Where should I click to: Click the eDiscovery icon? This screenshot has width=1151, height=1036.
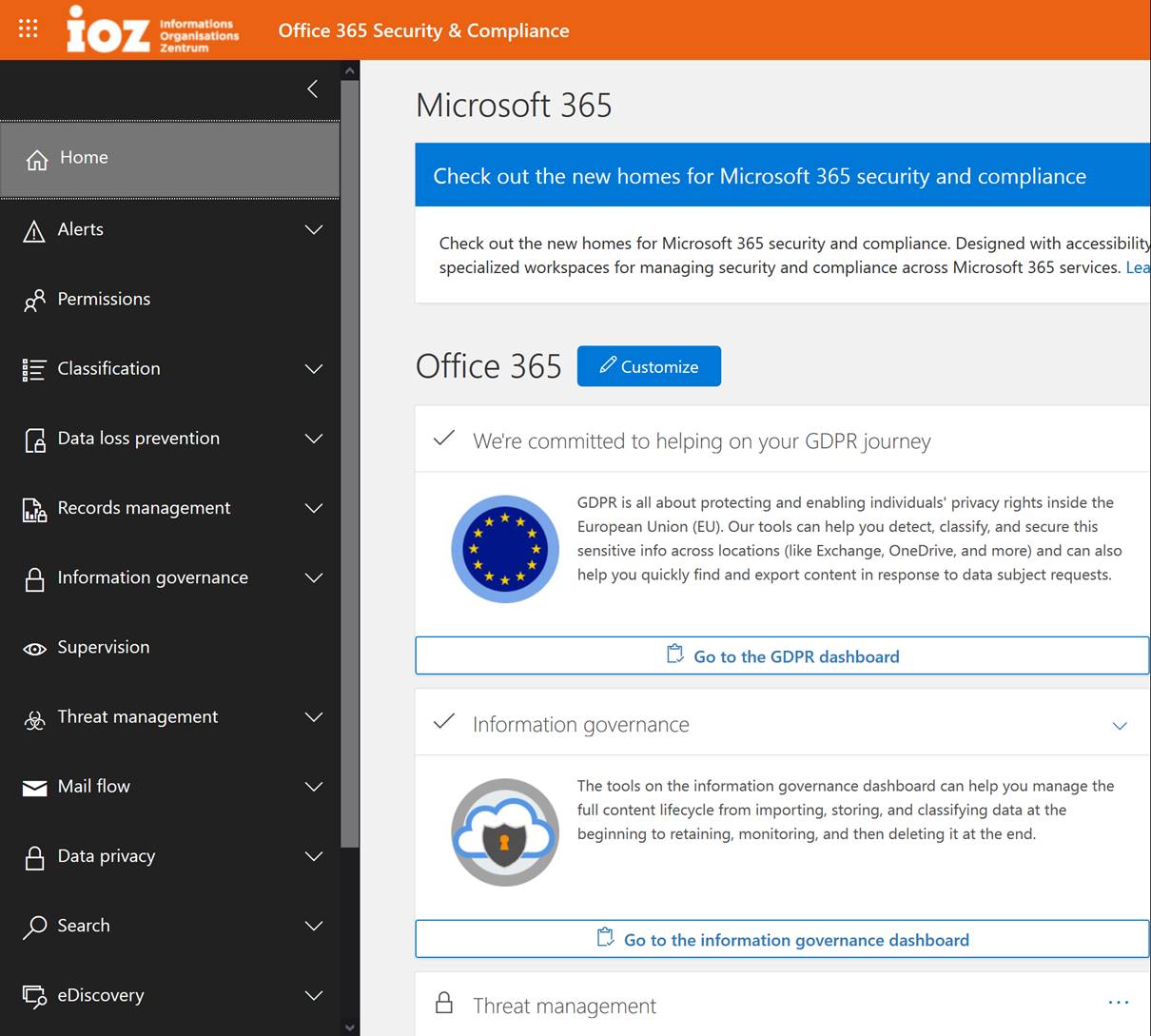(x=34, y=996)
